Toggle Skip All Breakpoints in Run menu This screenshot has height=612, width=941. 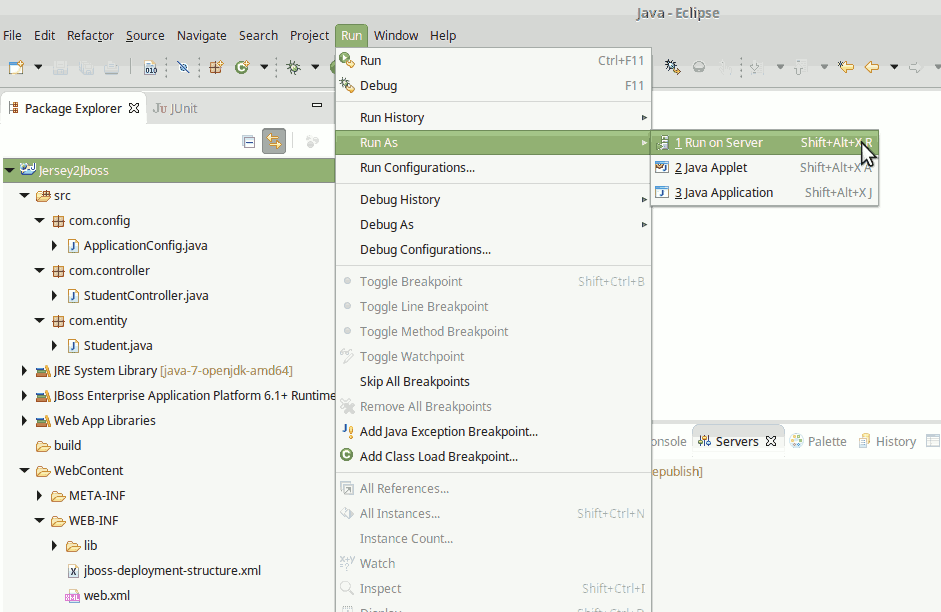(414, 381)
